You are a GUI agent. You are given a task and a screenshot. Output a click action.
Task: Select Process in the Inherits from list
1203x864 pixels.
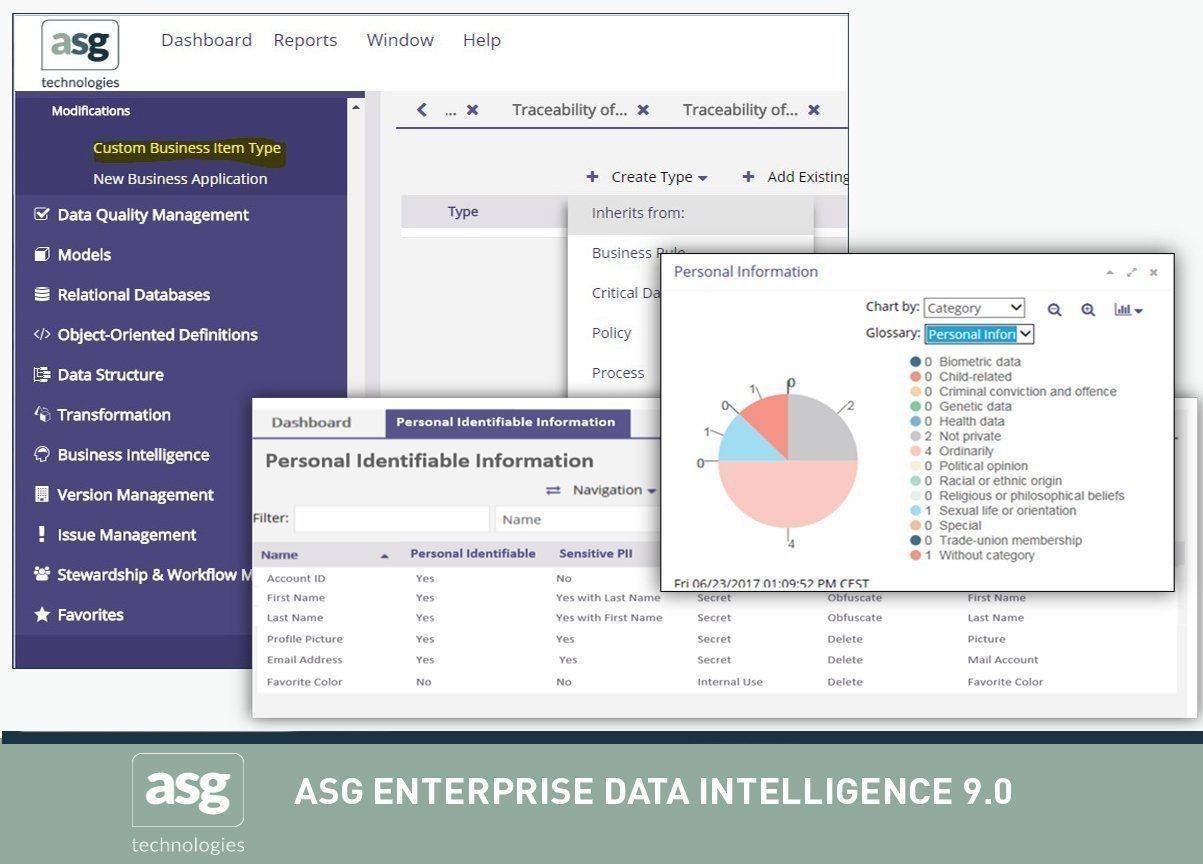[618, 372]
